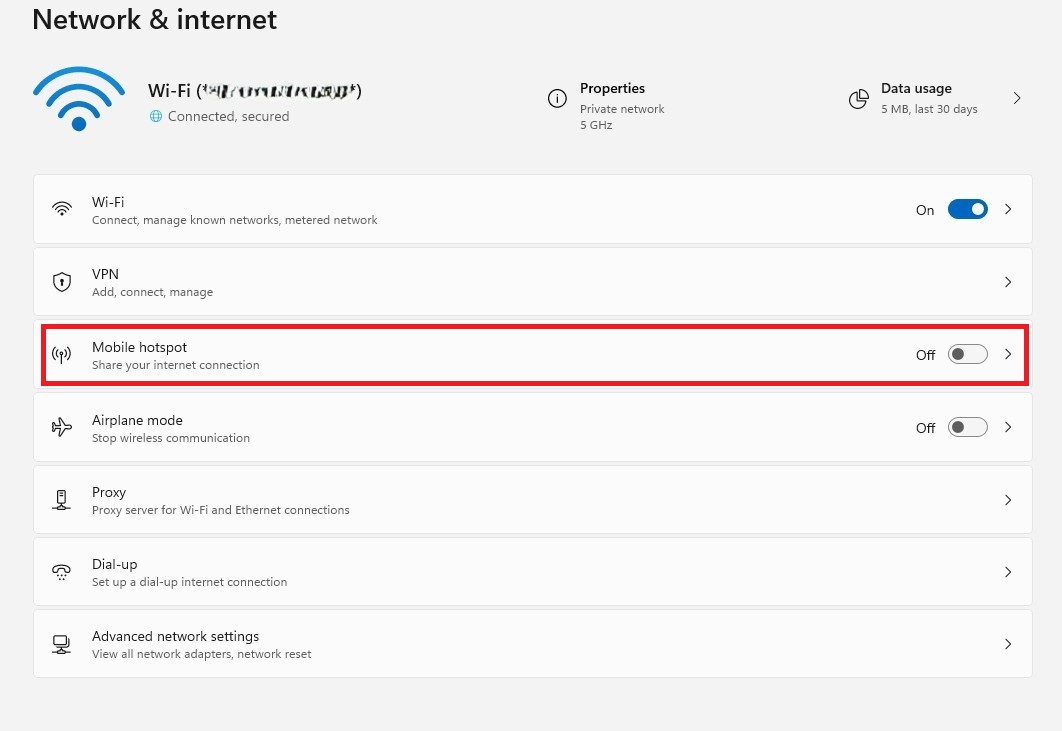Expand the Wi-Fi settings chevron
Image resolution: width=1062 pixels, height=731 pixels.
(1008, 209)
